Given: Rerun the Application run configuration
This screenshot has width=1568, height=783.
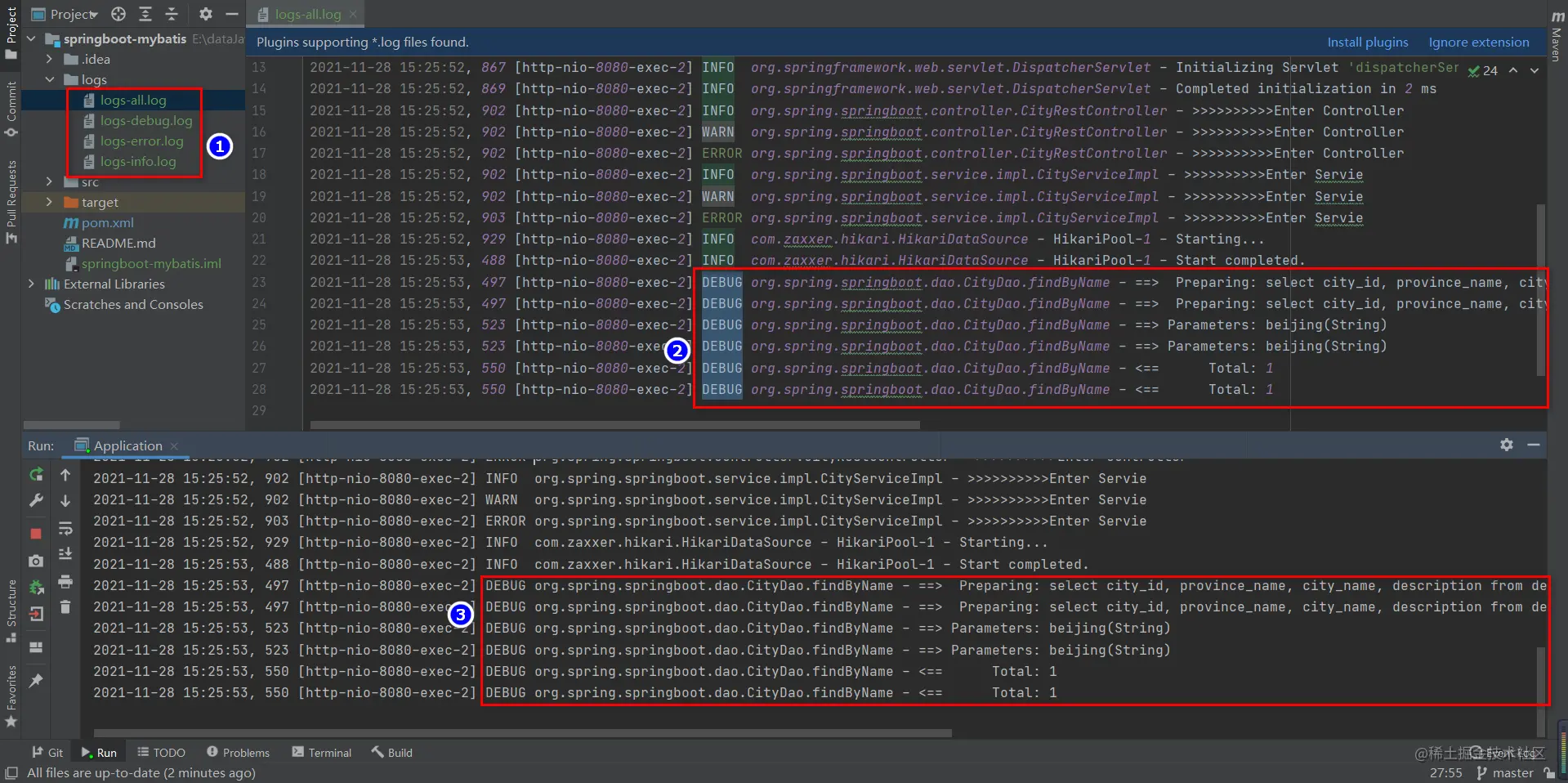Looking at the screenshot, I should [x=36, y=475].
